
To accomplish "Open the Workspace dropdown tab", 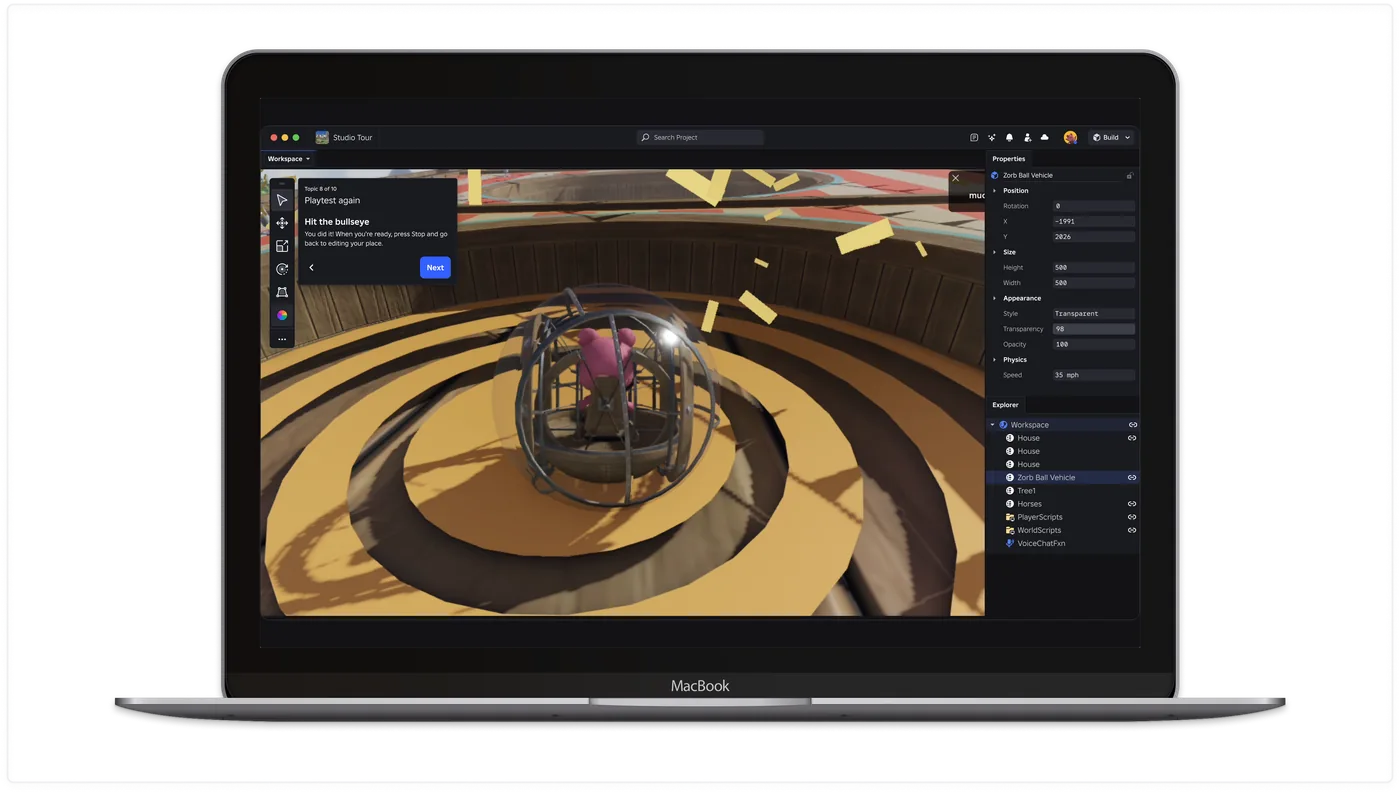I will (x=289, y=158).
